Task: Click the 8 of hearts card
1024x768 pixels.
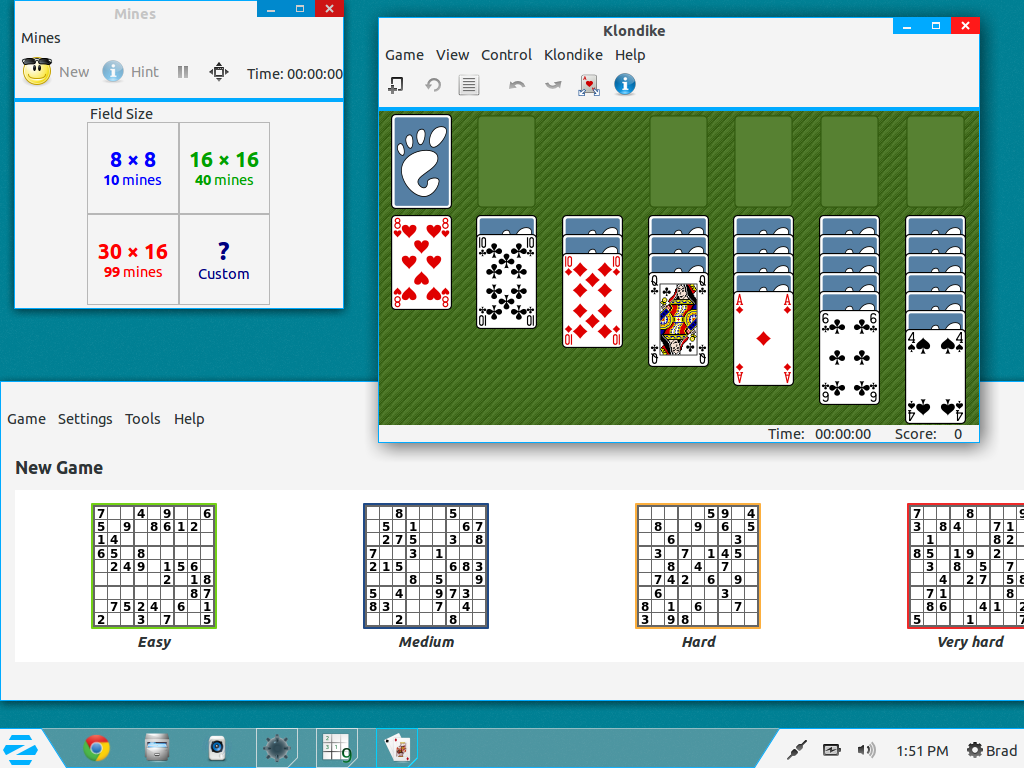Action: click(x=421, y=263)
